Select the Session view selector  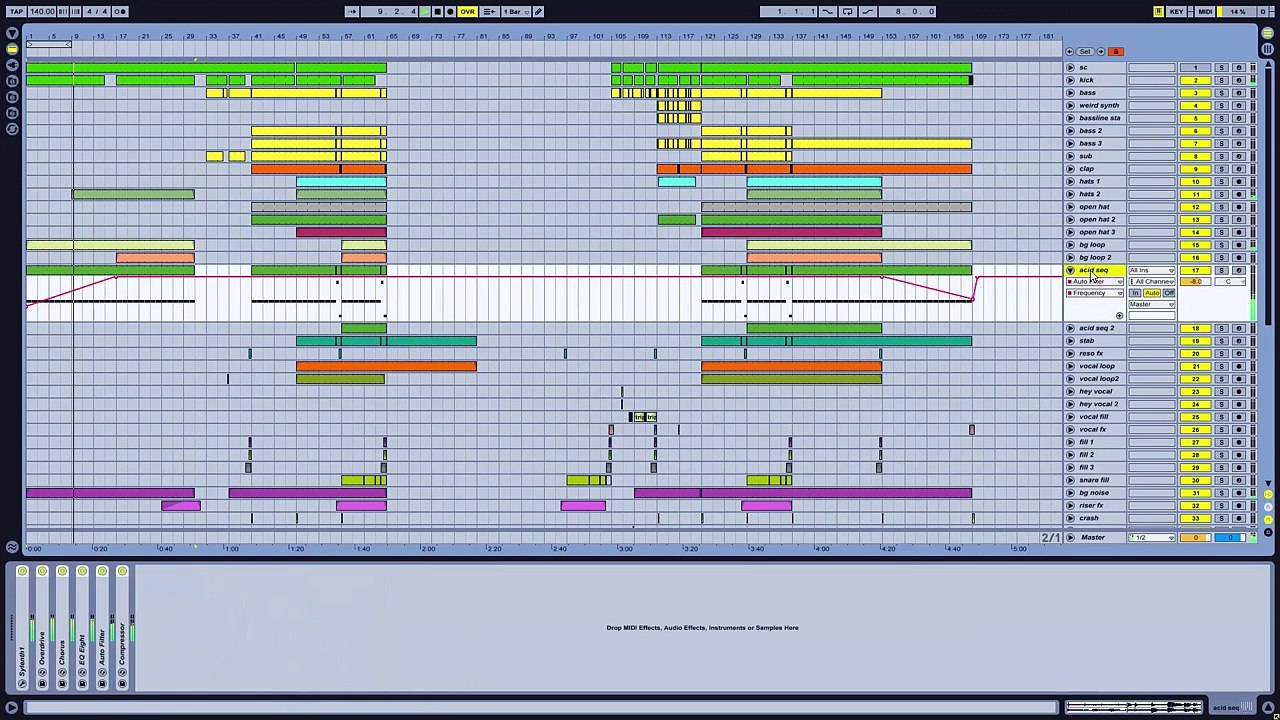click(1268, 49)
